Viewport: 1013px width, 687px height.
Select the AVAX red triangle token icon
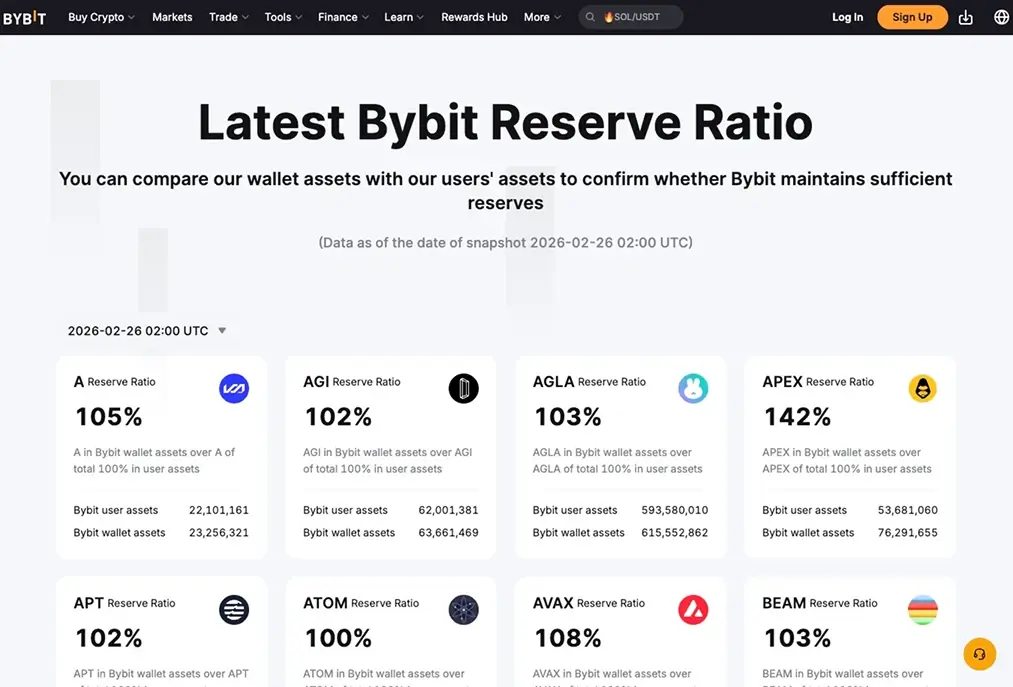693,610
